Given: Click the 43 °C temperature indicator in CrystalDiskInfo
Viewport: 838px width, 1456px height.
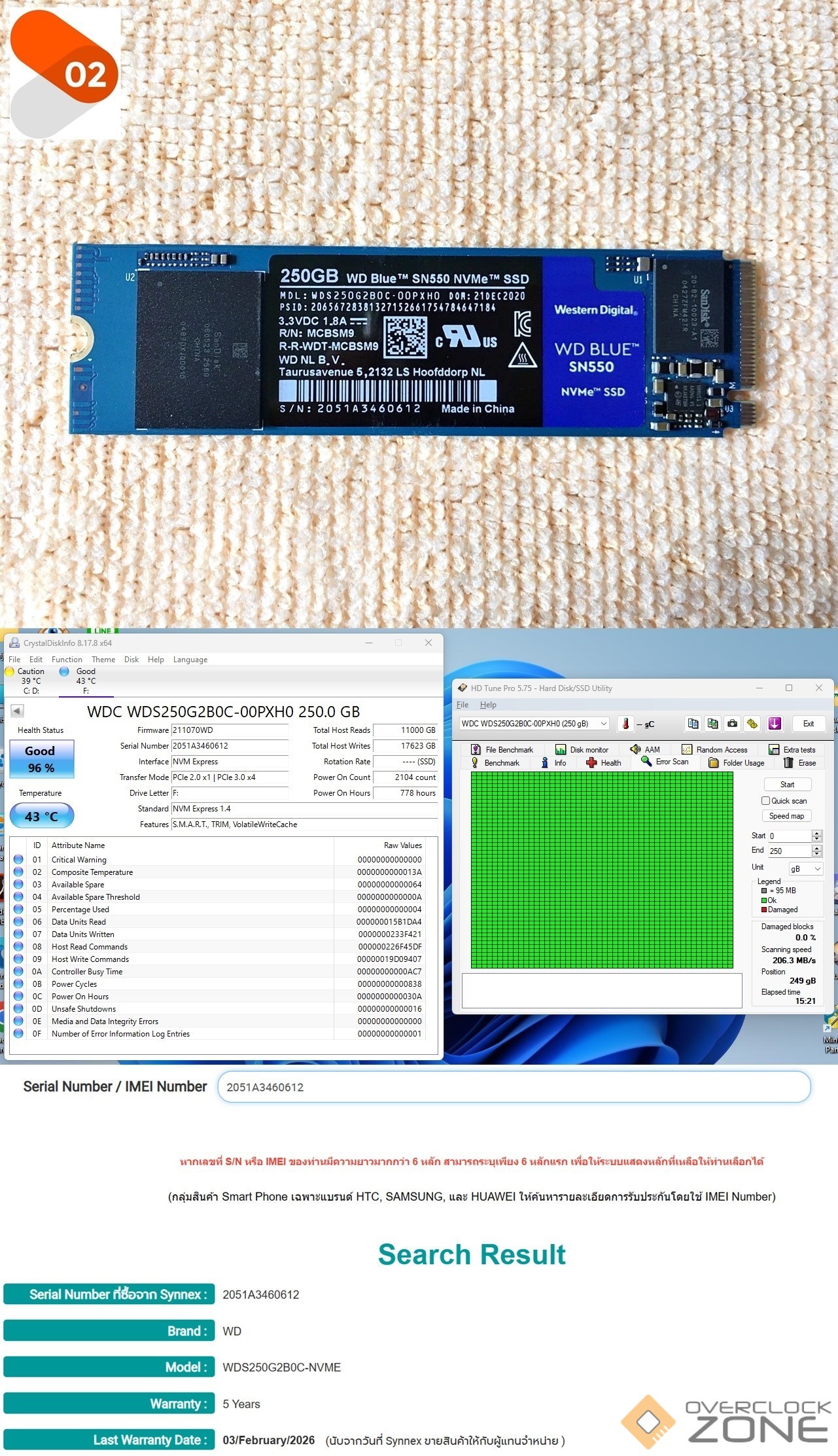Looking at the screenshot, I should 42,816.
